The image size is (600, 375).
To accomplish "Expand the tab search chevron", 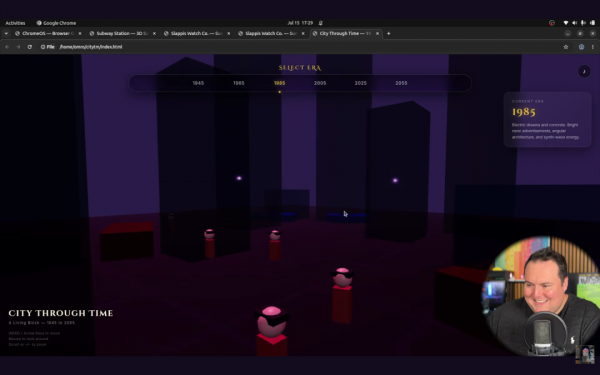I will (6, 33).
